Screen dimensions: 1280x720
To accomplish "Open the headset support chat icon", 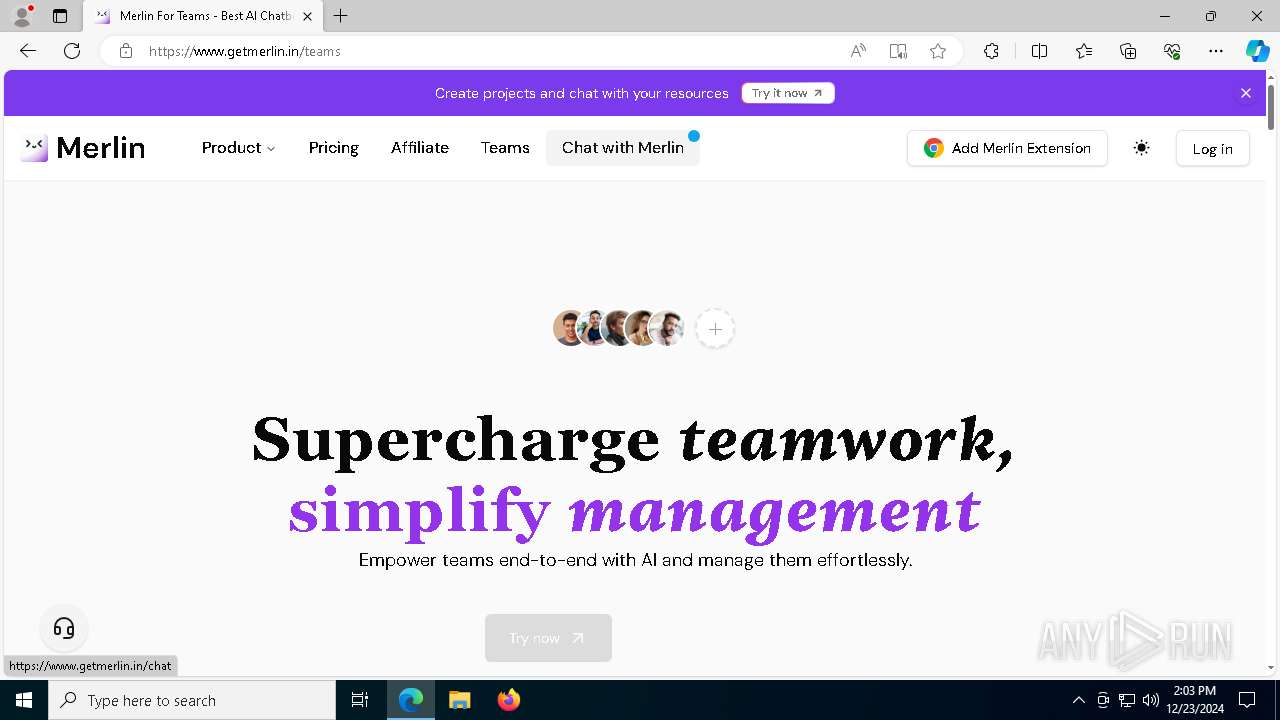I will pos(64,628).
